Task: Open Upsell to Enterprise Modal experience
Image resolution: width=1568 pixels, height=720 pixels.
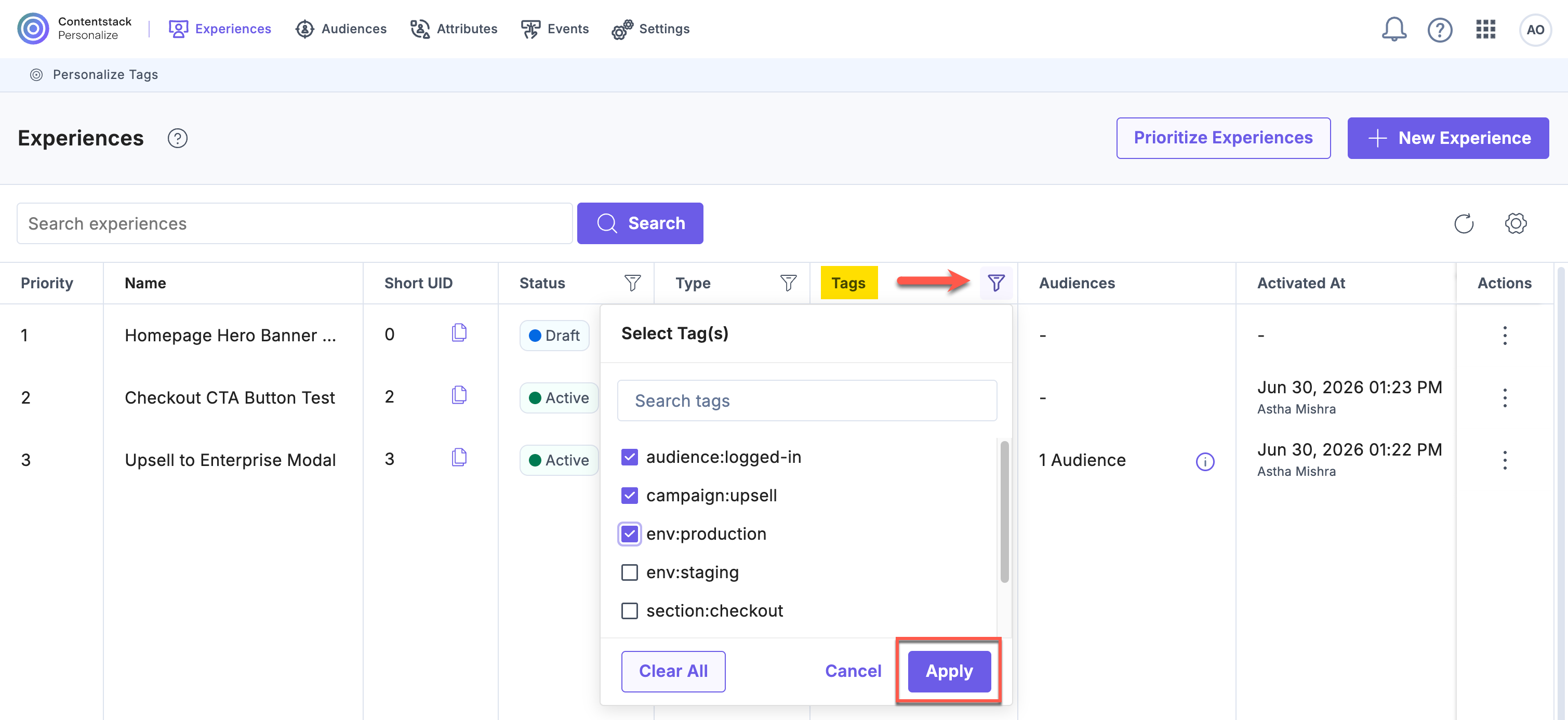Action: [230, 460]
